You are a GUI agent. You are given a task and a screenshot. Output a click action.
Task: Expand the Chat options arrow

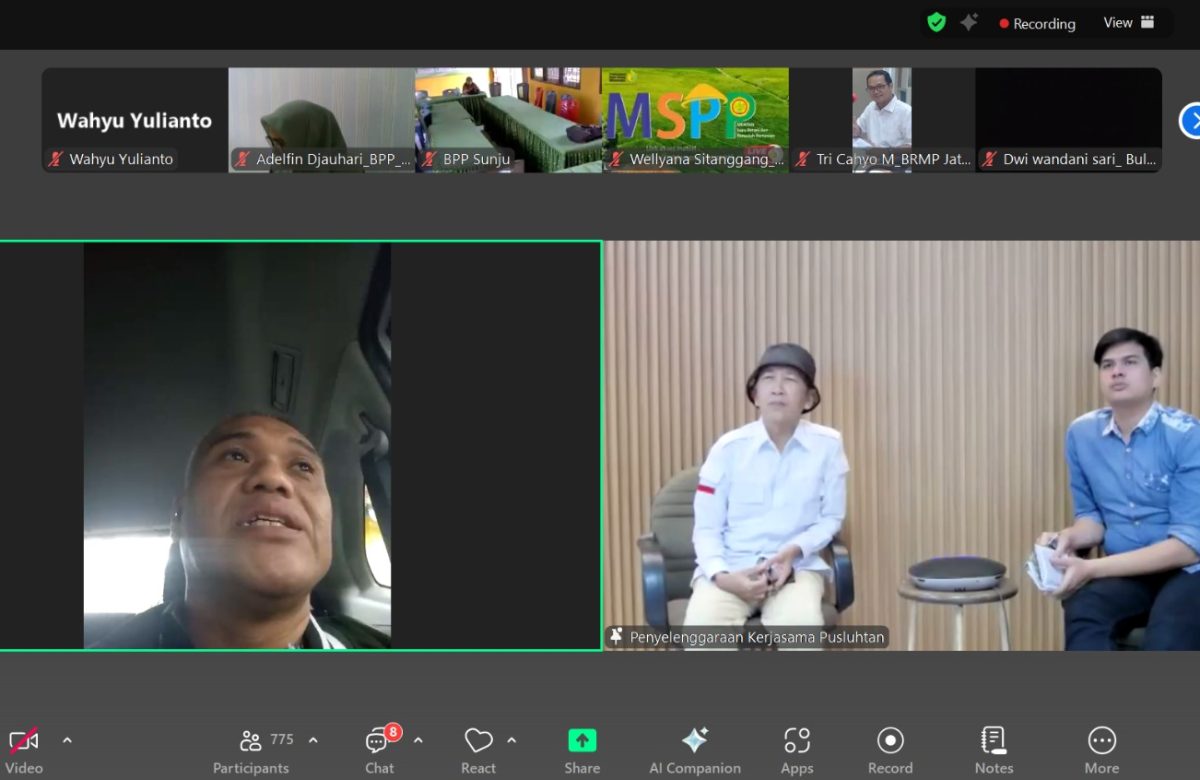[x=418, y=740]
